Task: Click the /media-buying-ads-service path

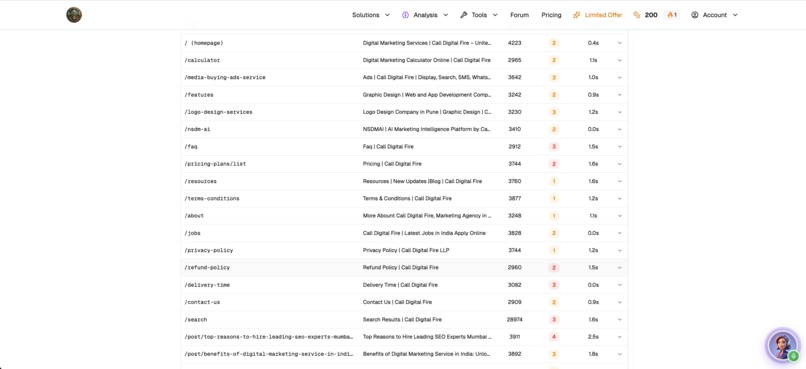Action: pyautogui.click(x=225, y=78)
